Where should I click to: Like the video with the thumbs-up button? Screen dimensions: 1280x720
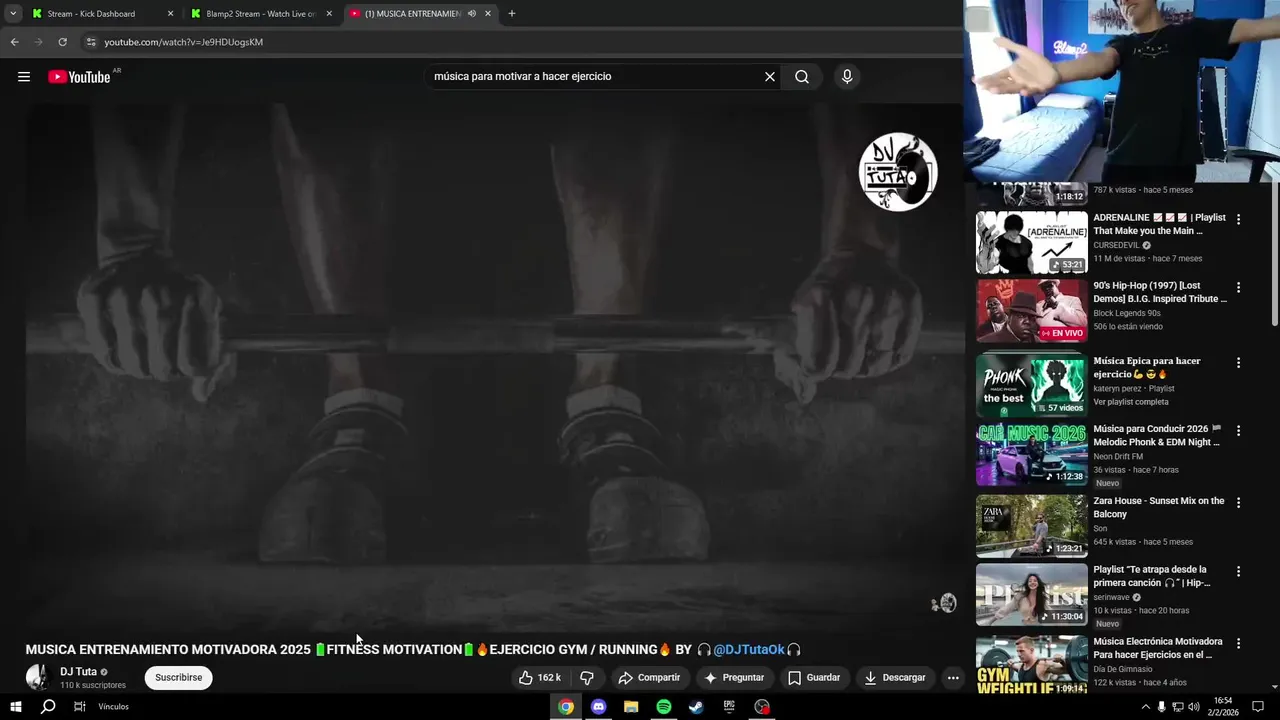coord(539,678)
